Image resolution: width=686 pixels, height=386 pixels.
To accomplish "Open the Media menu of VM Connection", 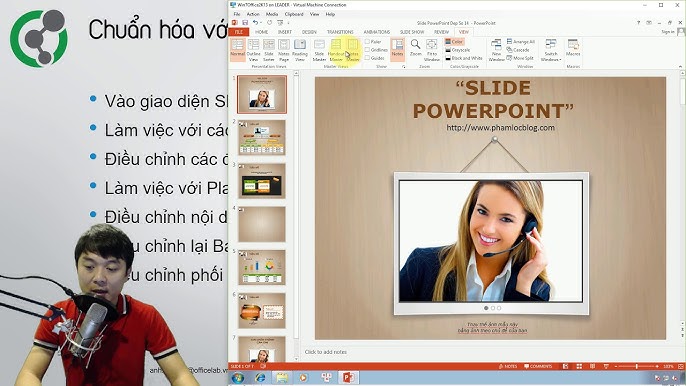I will [272, 14].
